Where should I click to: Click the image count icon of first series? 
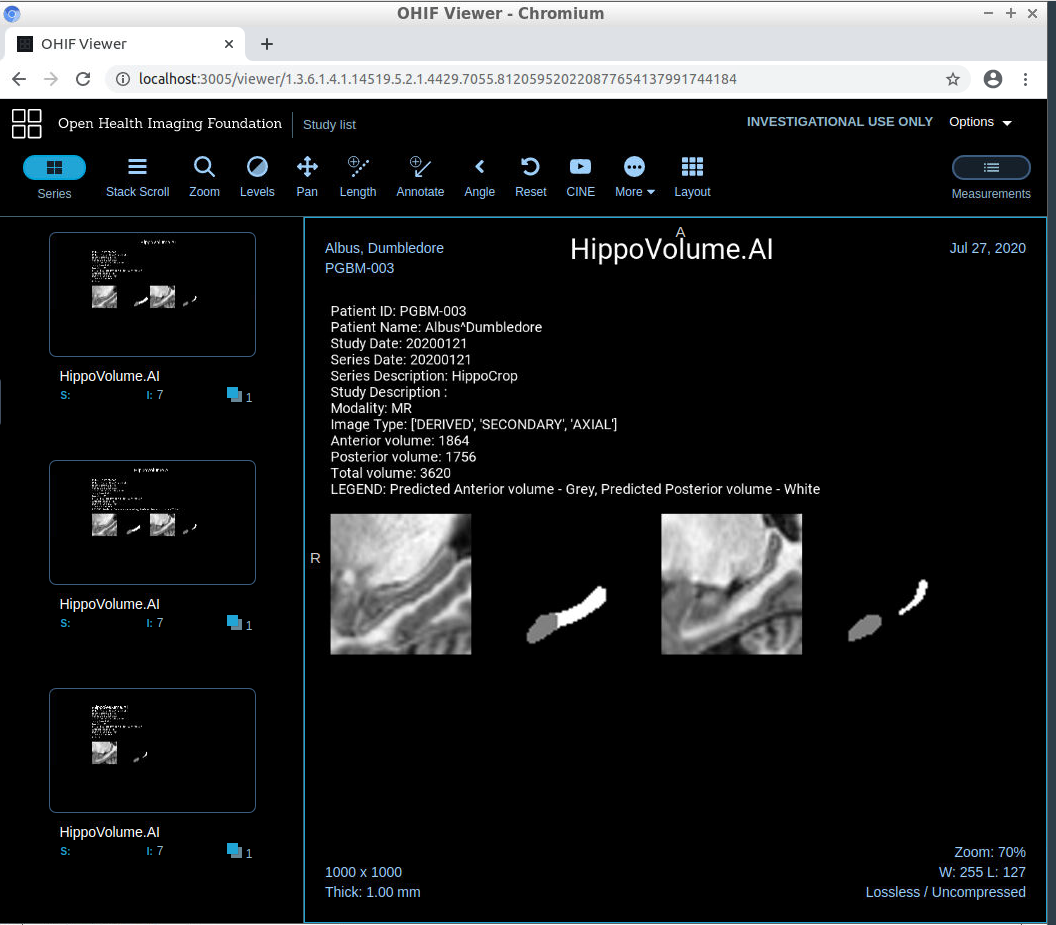coord(234,394)
